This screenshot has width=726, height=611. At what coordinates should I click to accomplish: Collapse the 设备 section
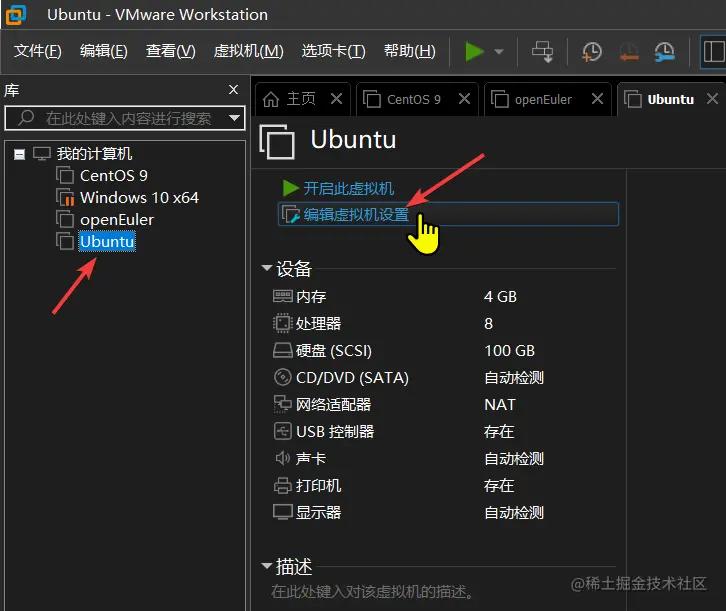[x=267, y=268]
